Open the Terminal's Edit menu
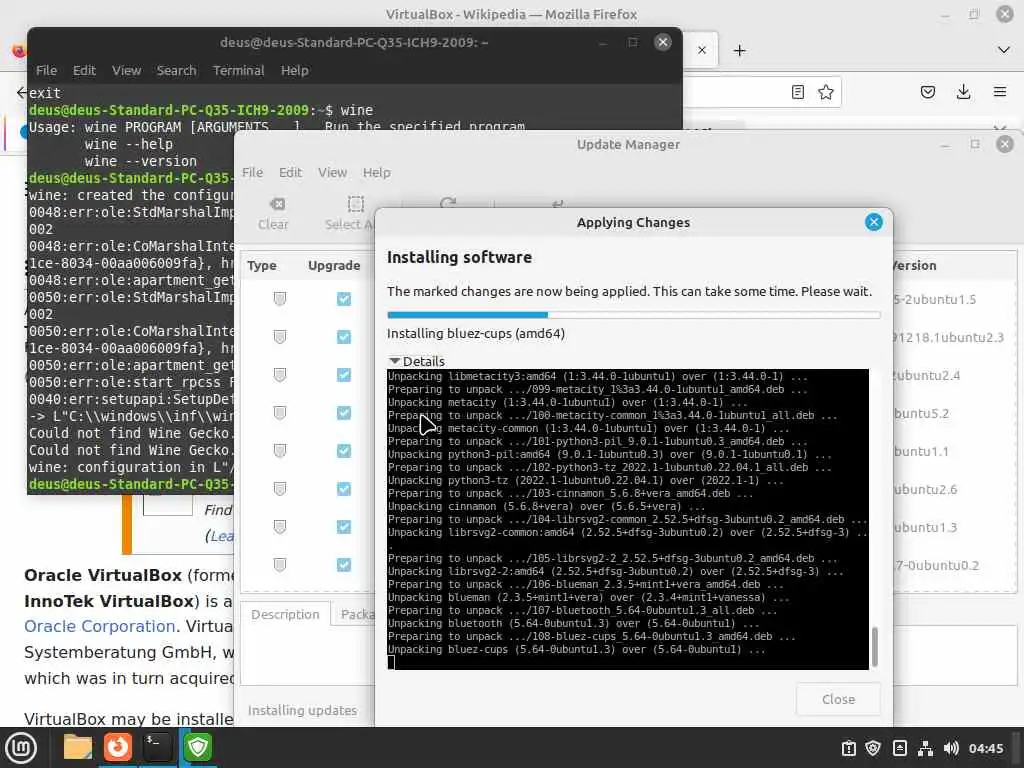The height and width of the screenshot is (768, 1024). 84,71
